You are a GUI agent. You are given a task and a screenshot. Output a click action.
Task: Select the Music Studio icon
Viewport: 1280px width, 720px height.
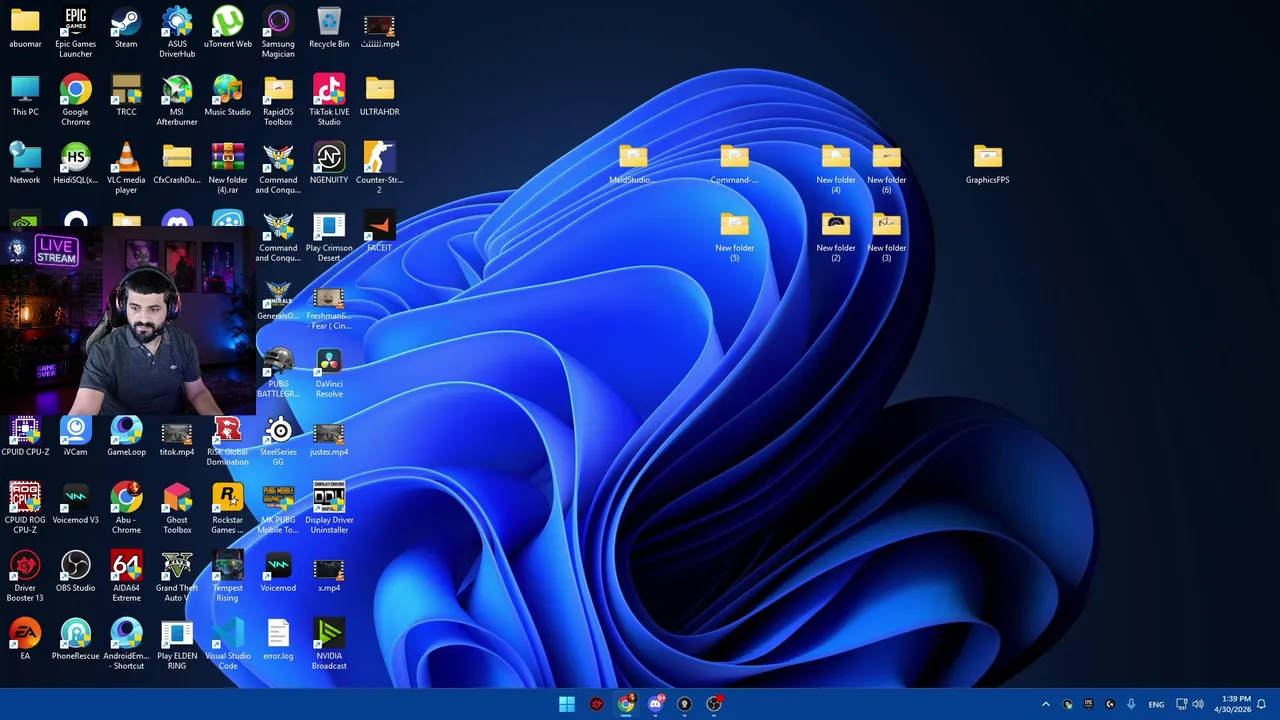[228, 97]
